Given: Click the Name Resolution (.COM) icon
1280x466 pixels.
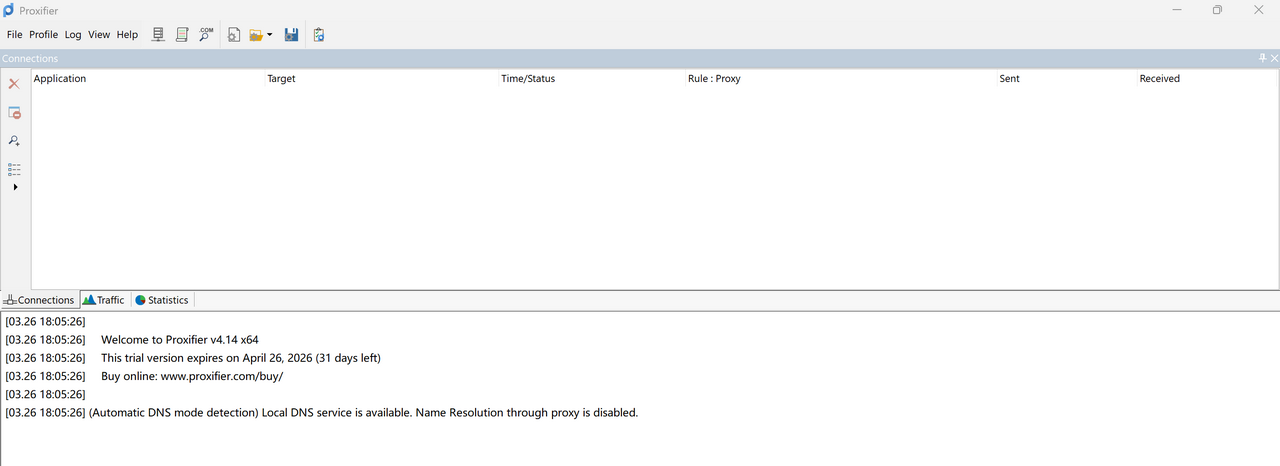Looking at the screenshot, I should click(206, 35).
